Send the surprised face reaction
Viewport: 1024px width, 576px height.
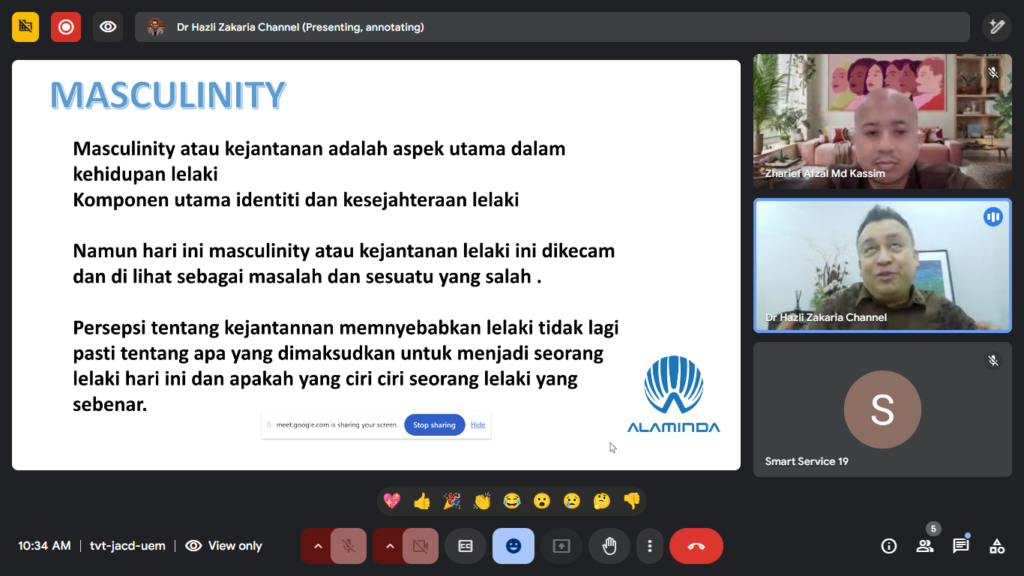pos(541,501)
